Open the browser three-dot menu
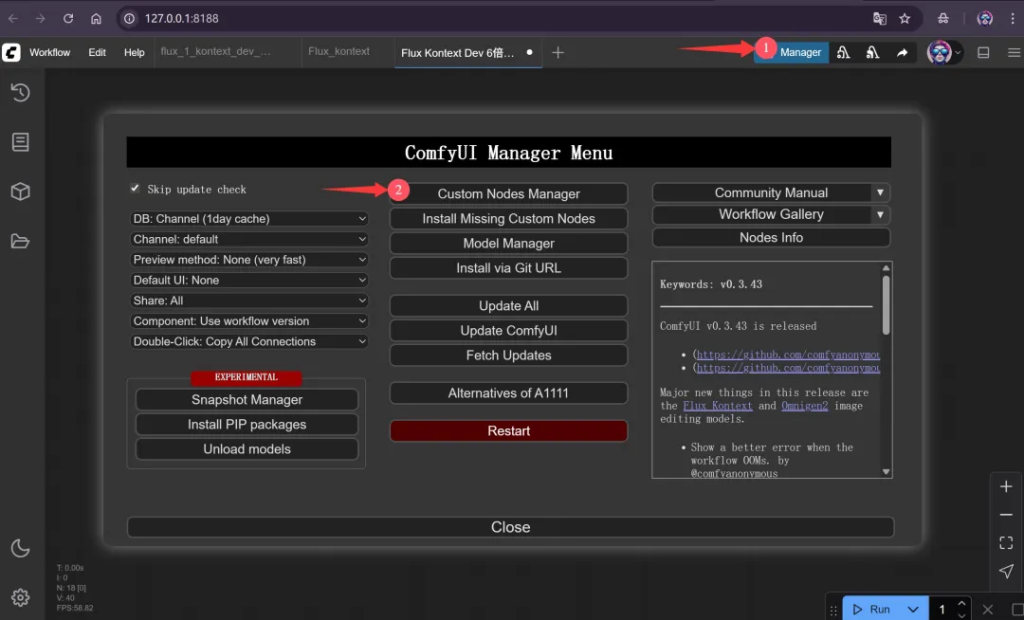 click(1012, 18)
